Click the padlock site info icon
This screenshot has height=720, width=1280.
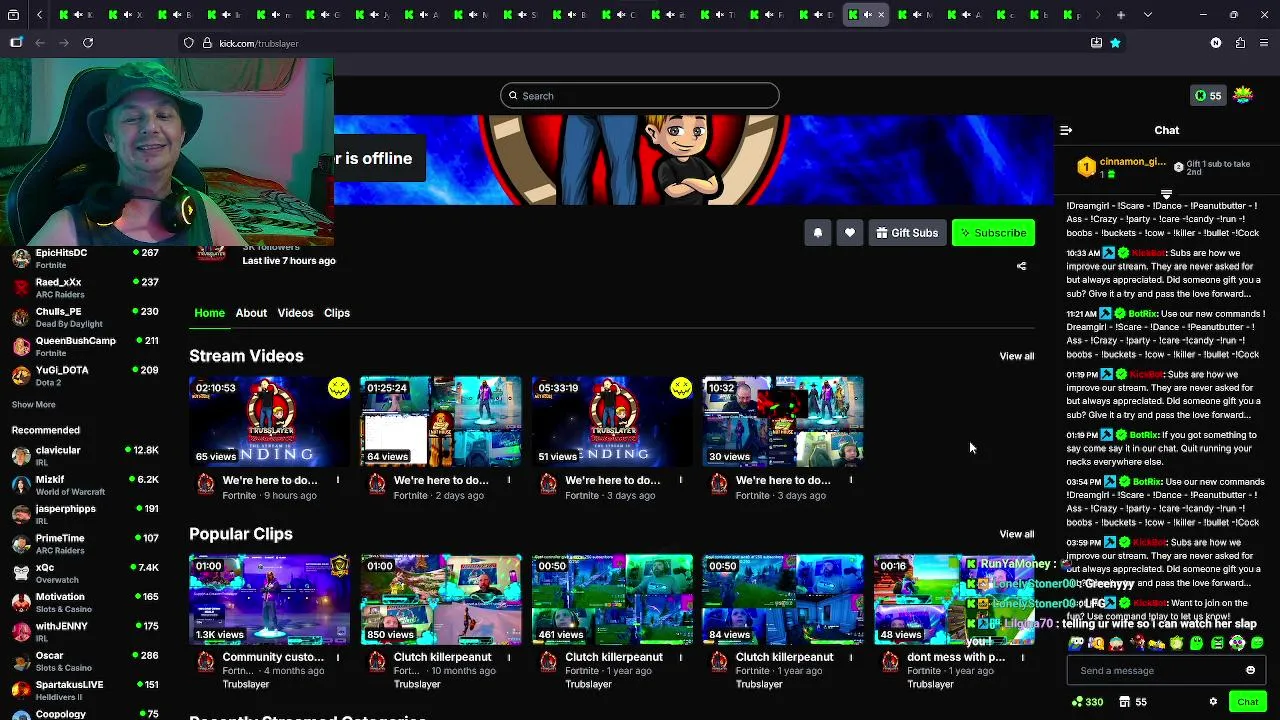(205, 43)
